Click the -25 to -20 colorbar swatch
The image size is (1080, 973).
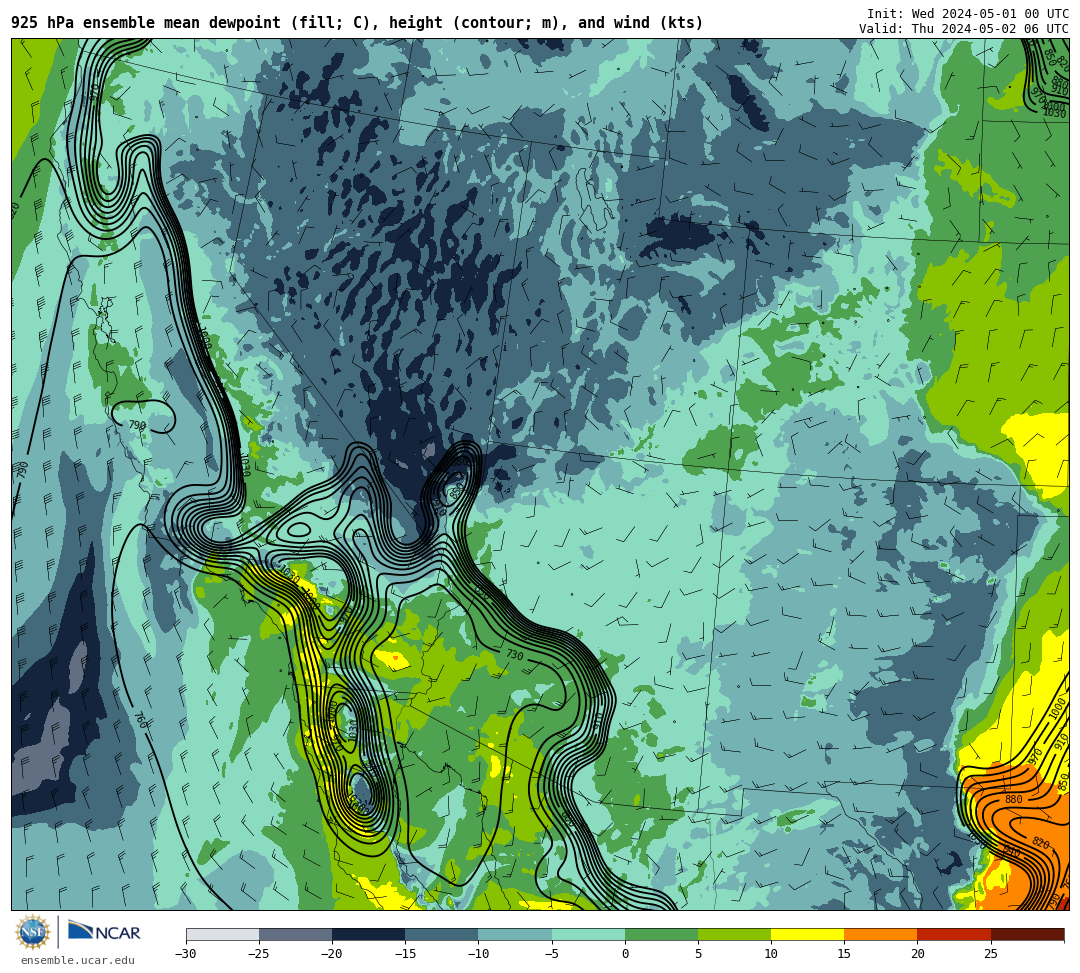point(295,934)
